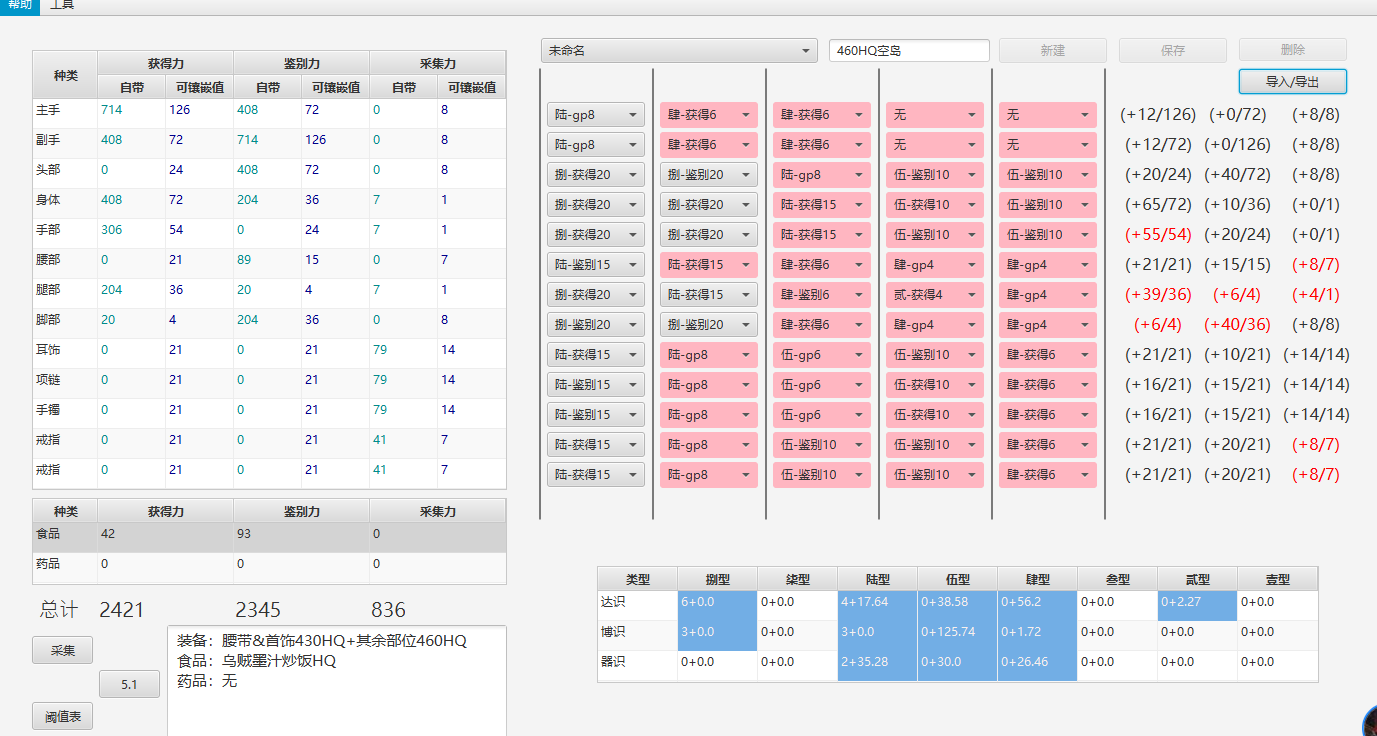This screenshot has width=1377, height=736.
Task: Open the 阈值表 threshold table
Action: (63, 717)
